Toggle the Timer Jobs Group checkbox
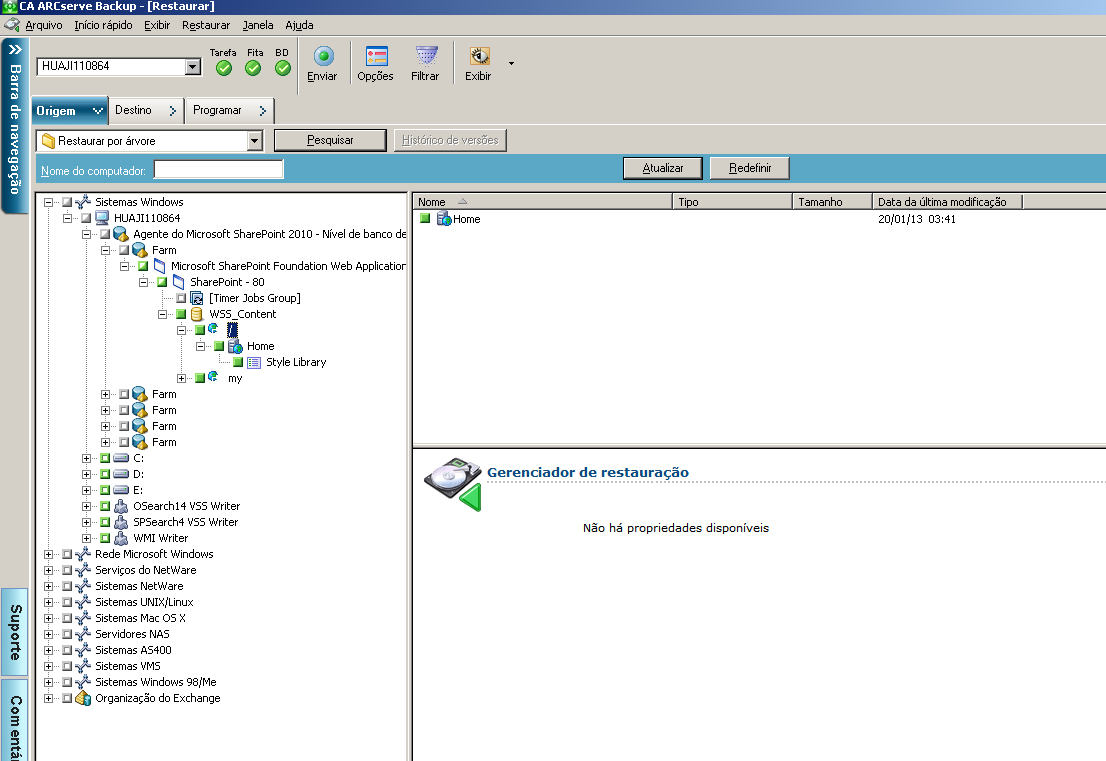 (181, 298)
